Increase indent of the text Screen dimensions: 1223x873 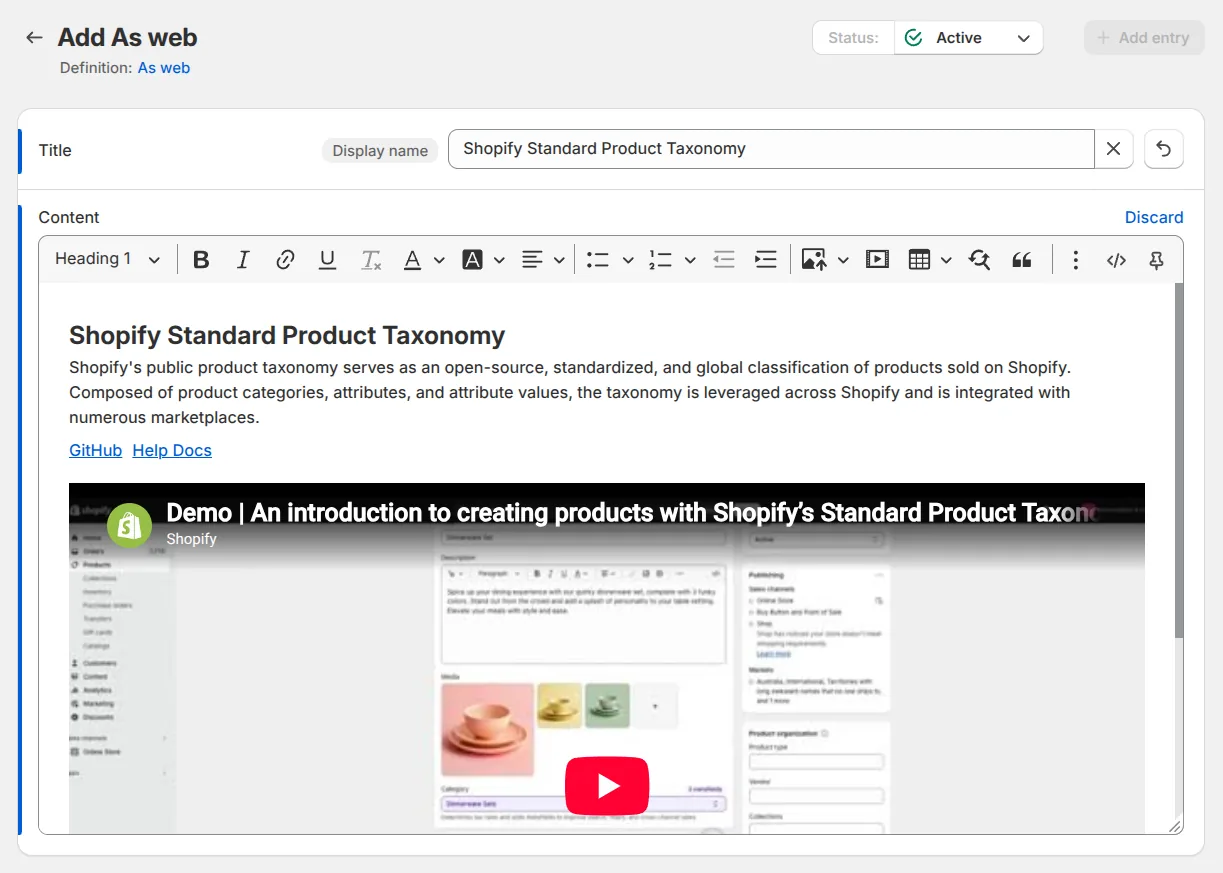(766, 260)
